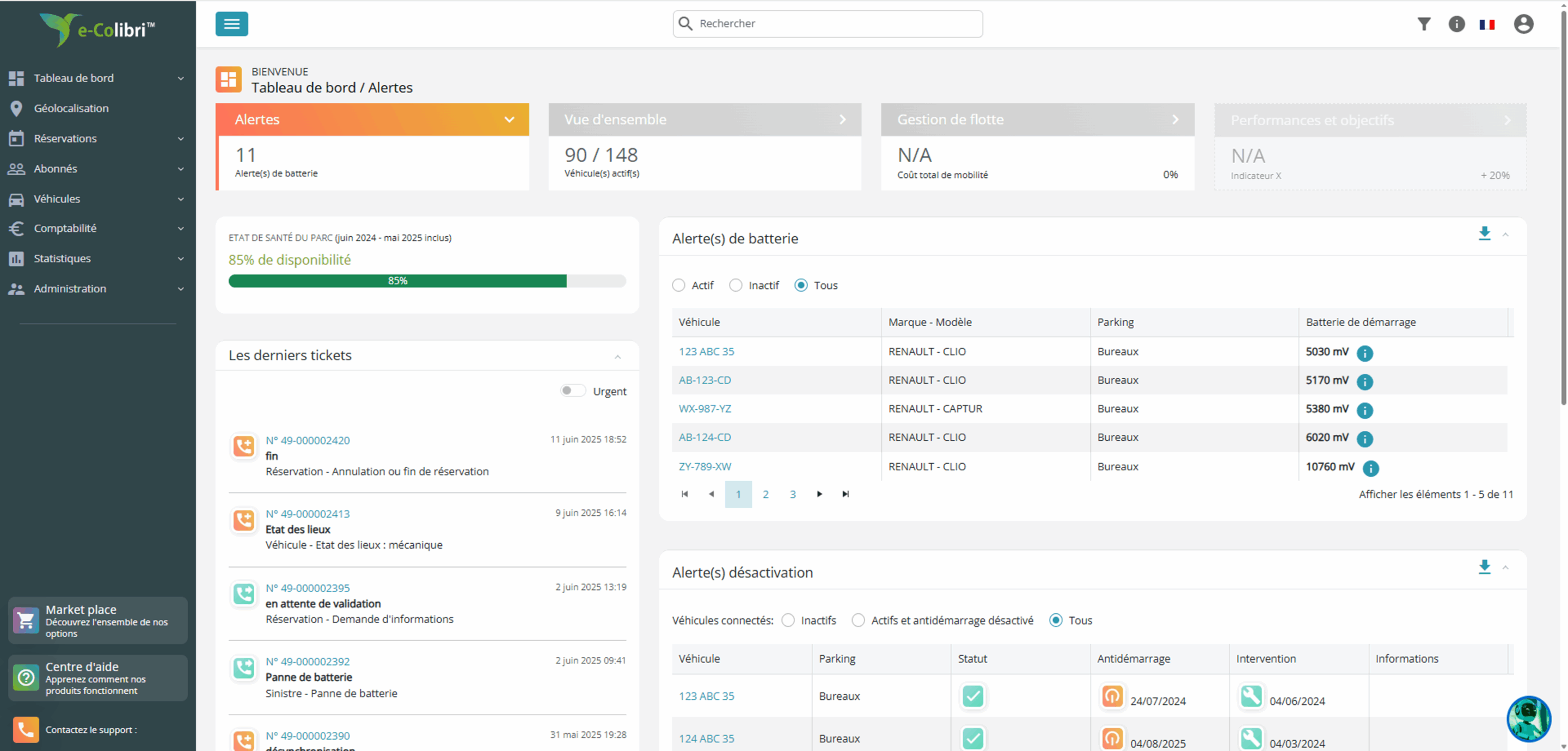1568x751 pixels.
Task: Click ticket 49-000002413 phone icon
Action: pos(243,520)
